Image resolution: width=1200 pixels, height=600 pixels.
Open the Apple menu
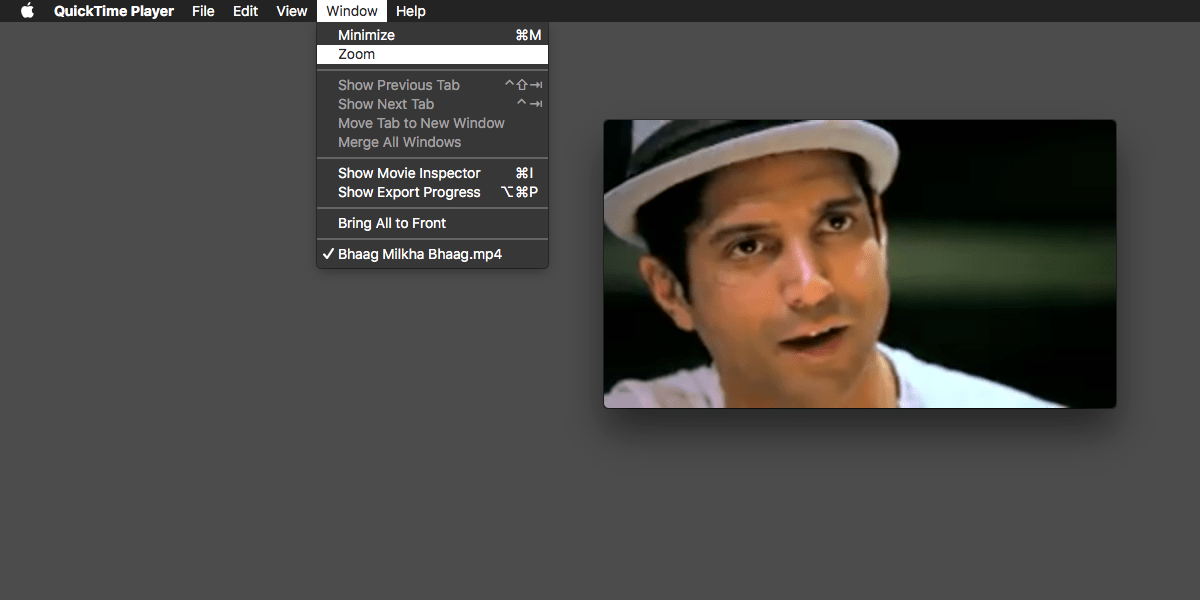(x=27, y=11)
